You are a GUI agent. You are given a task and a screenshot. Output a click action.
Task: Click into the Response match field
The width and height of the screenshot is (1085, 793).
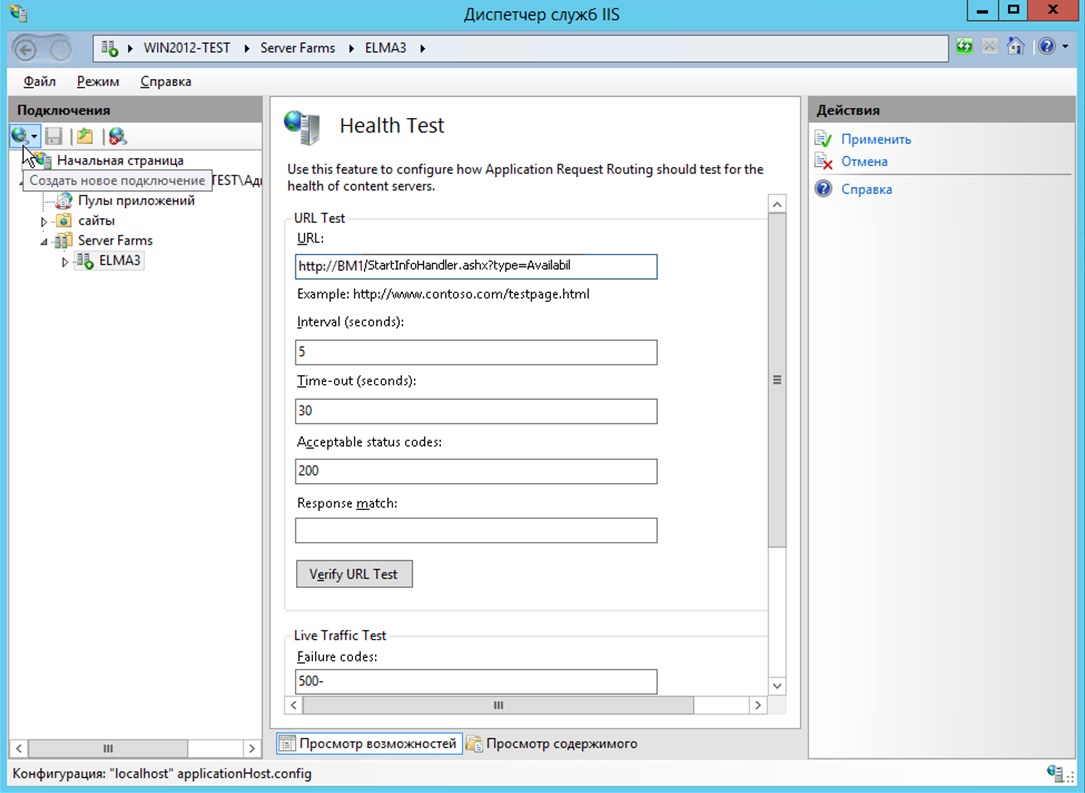tap(476, 530)
